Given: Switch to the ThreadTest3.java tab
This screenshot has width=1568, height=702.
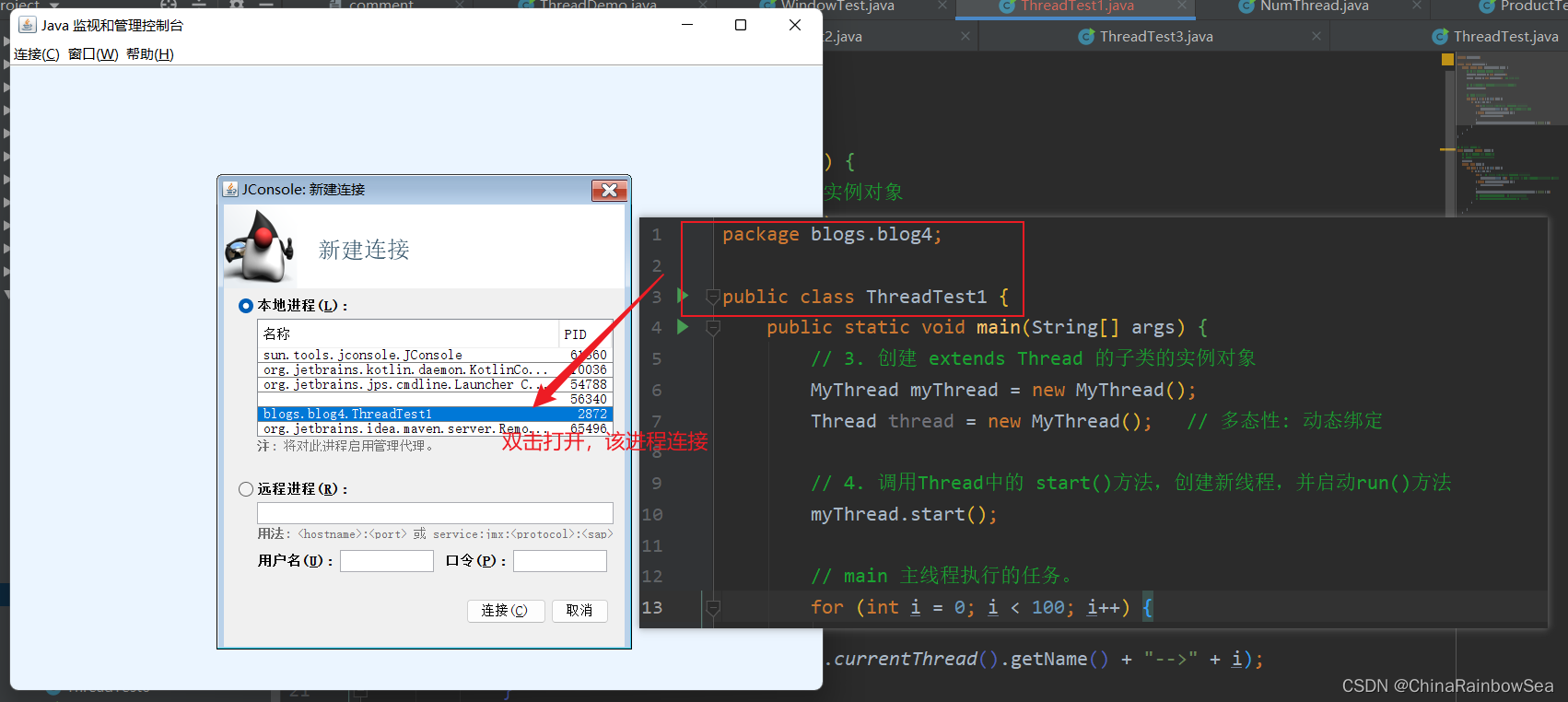Looking at the screenshot, I should [1155, 37].
